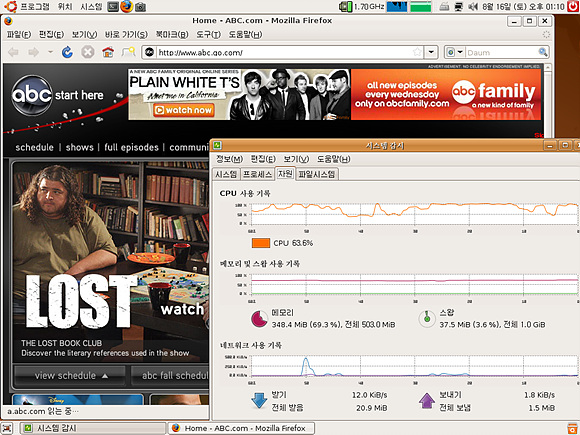Image resolution: width=580 pixels, height=435 pixels.
Task: Click the watch now button in banner
Action: coord(184,110)
